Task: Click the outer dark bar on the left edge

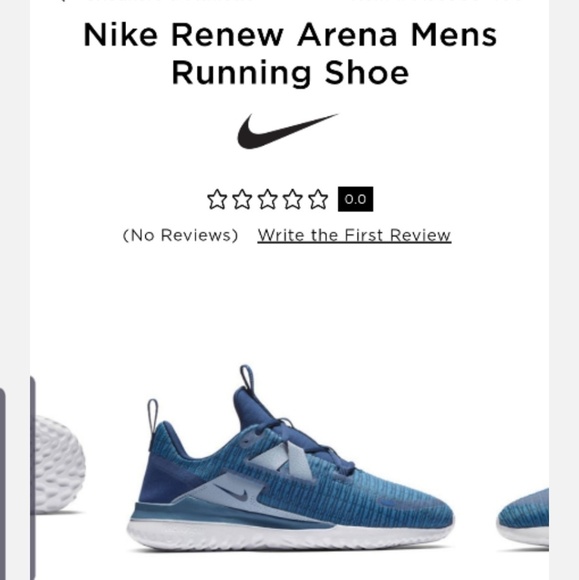Action: (3, 484)
